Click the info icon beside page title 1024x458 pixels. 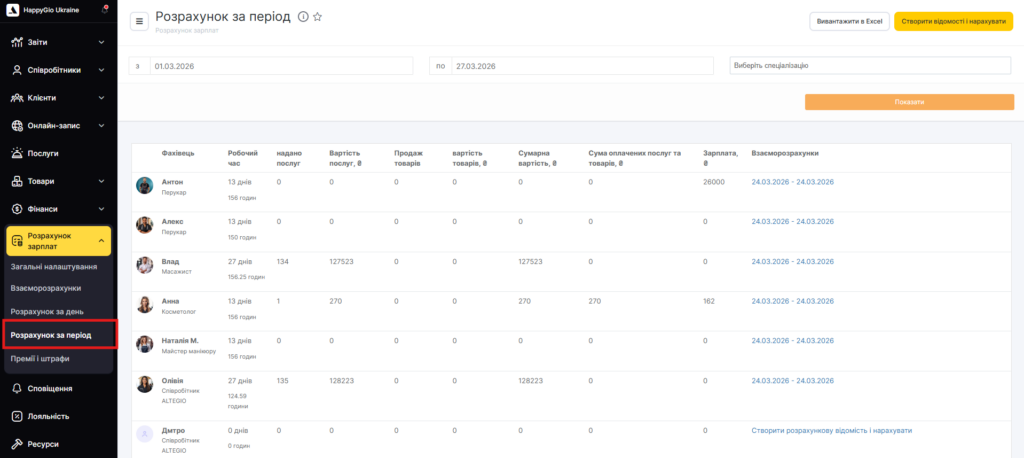pyautogui.click(x=303, y=17)
